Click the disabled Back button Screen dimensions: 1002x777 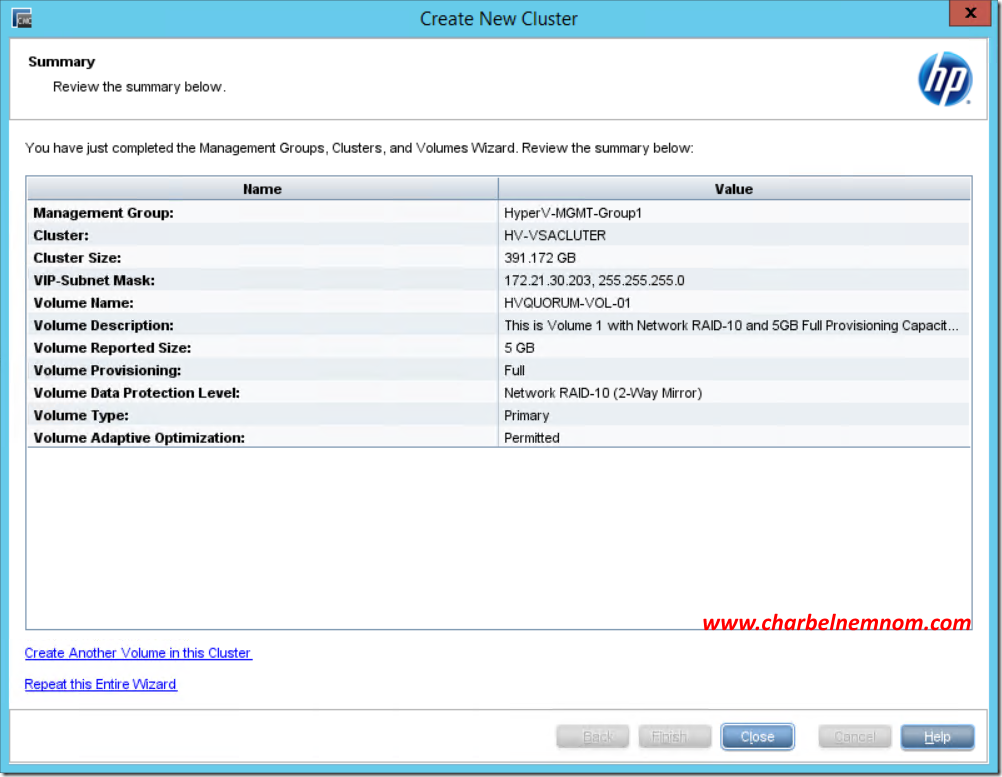click(x=592, y=737)
